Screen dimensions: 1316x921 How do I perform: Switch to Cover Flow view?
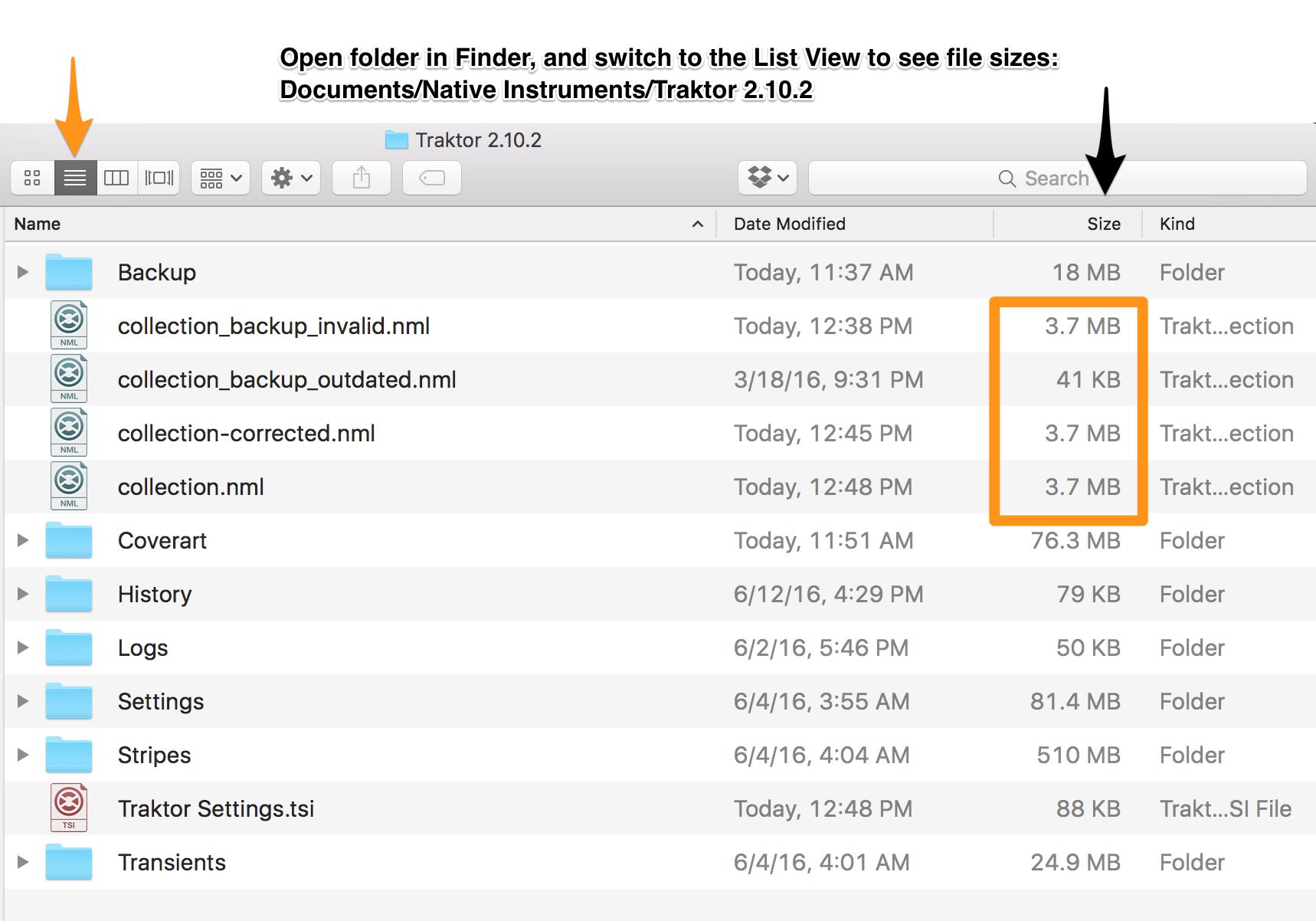[159, 178]
